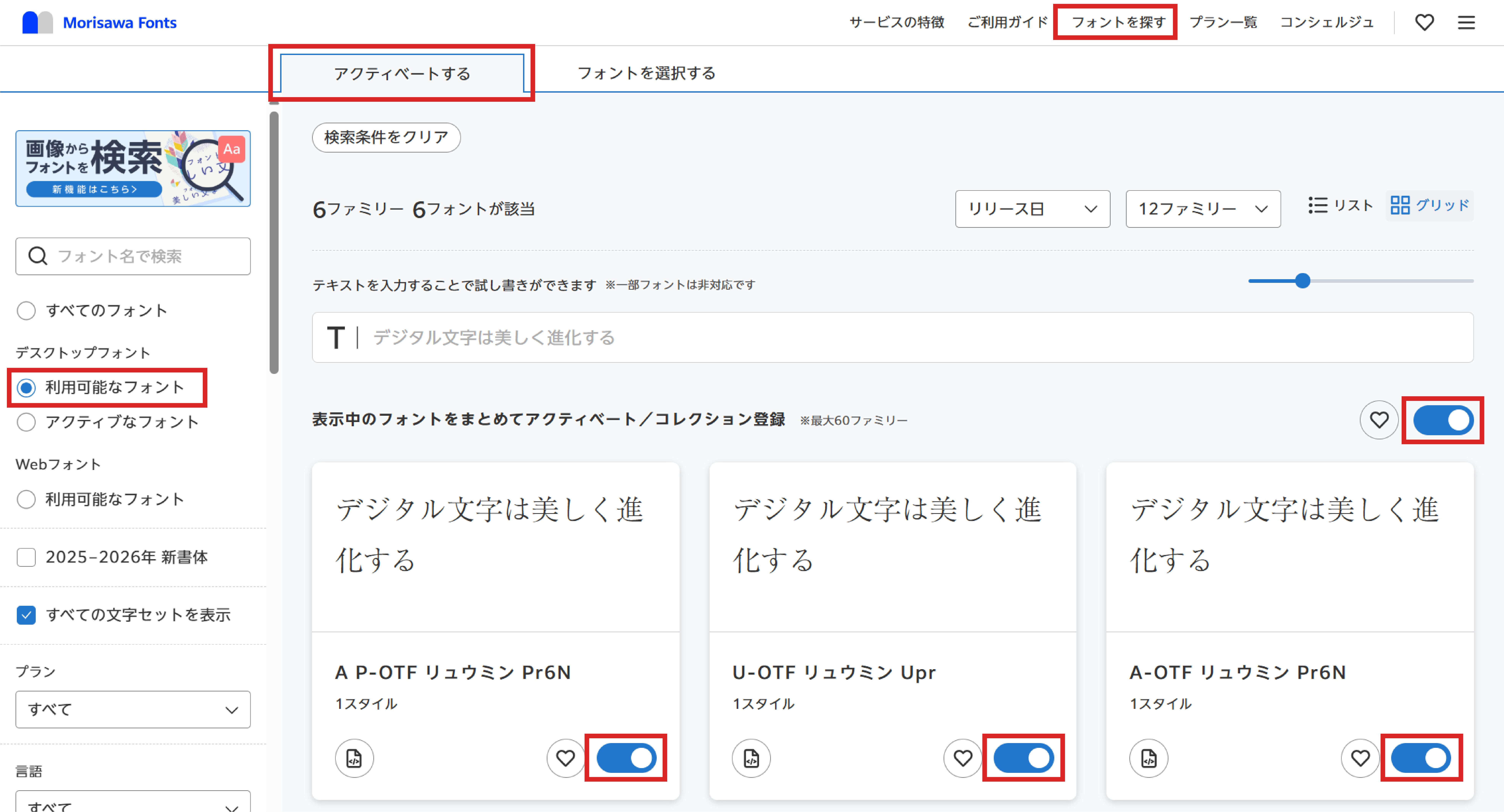The width and height of the screenshot is (1504, 812).
Task: Select the アクティブなフォント radio button
Action: click(26, 422)
